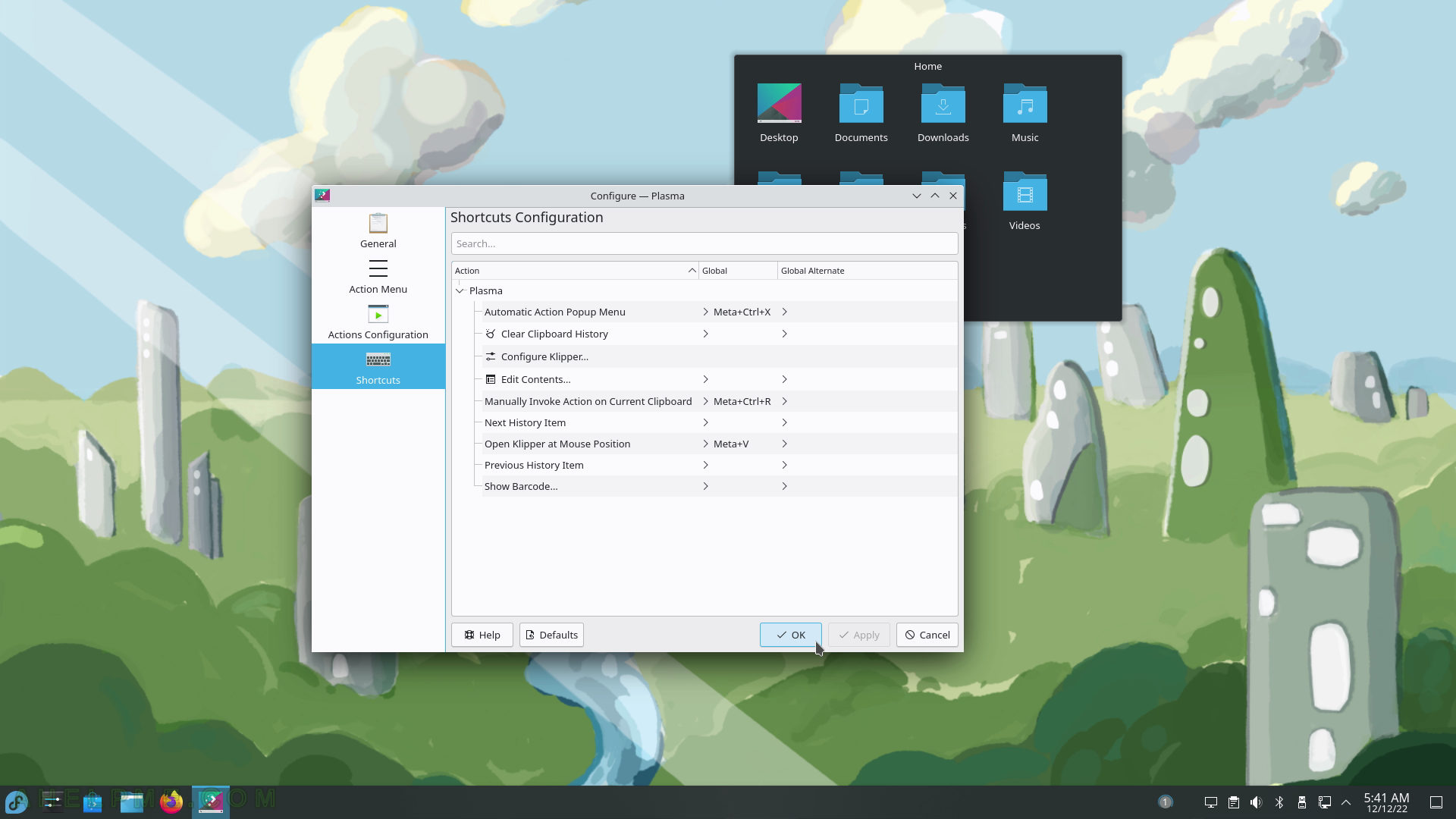1456x819 pixels.
Task: Open the General settings page
Action: coord(378,231)
